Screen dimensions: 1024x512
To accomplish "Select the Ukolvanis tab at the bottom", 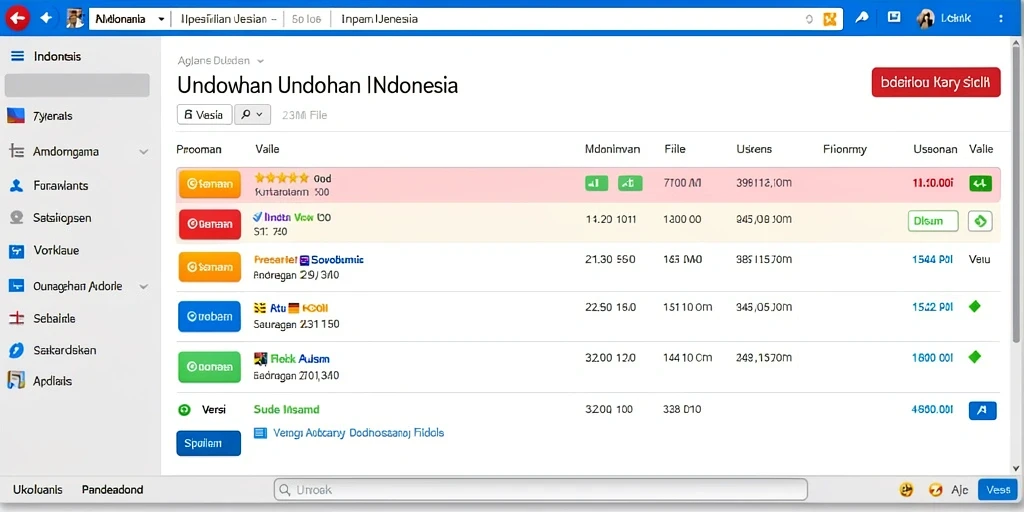I will [x=38, y=490].
